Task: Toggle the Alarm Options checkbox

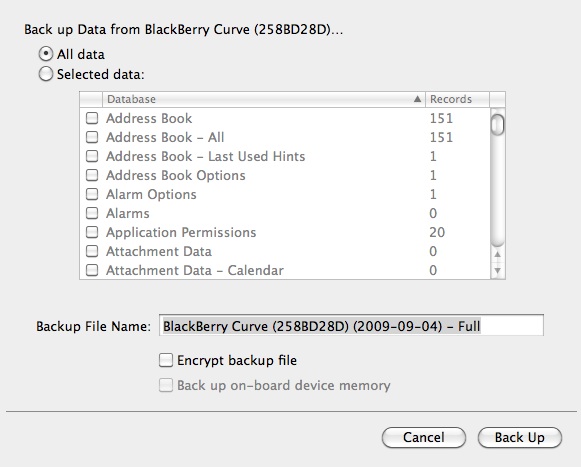Action: point(92,194)
